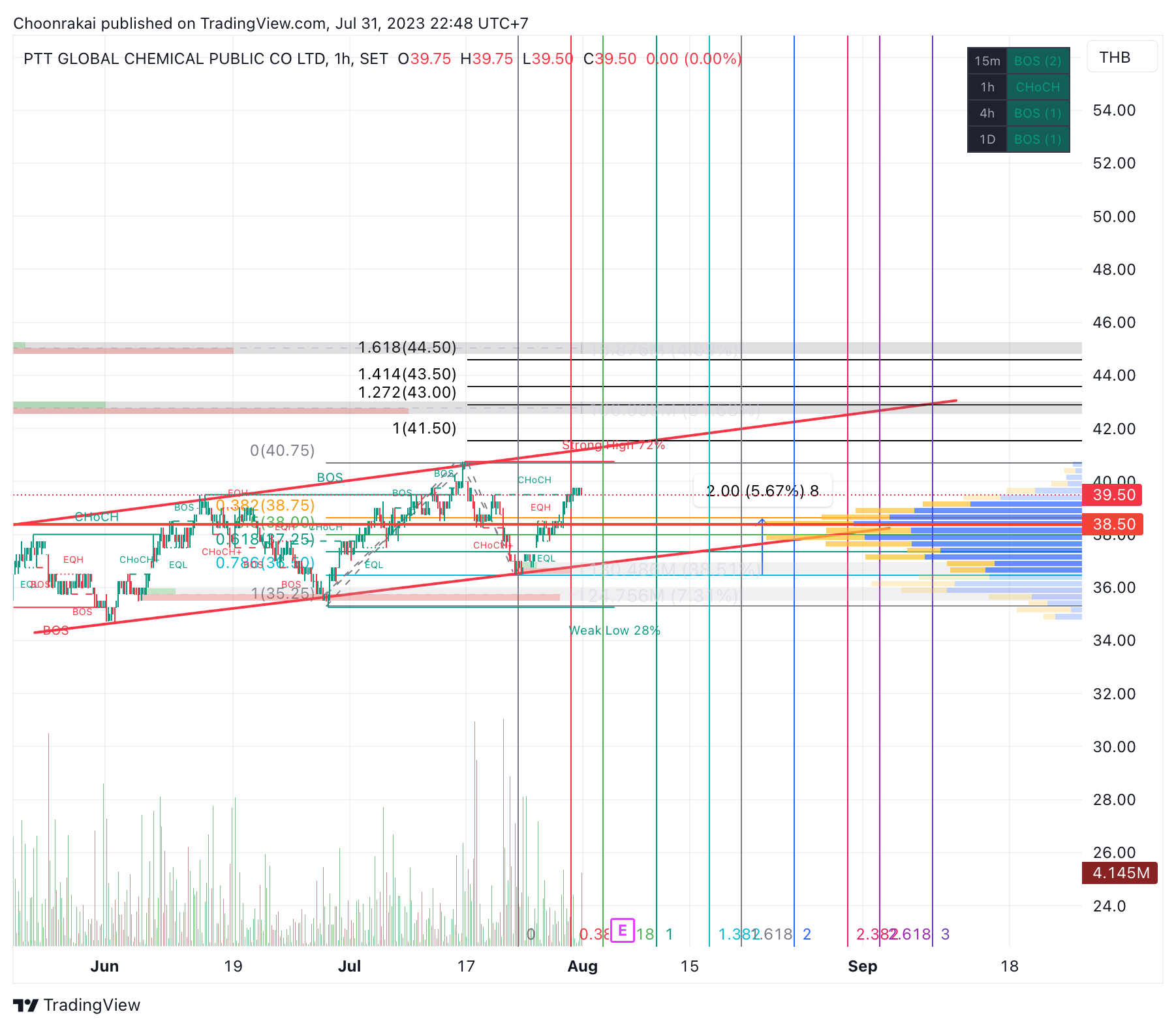Click the symbol title PTT GLOBAL CHEMICAL PUBLIC CO LTD

click(x=175, y=59)
